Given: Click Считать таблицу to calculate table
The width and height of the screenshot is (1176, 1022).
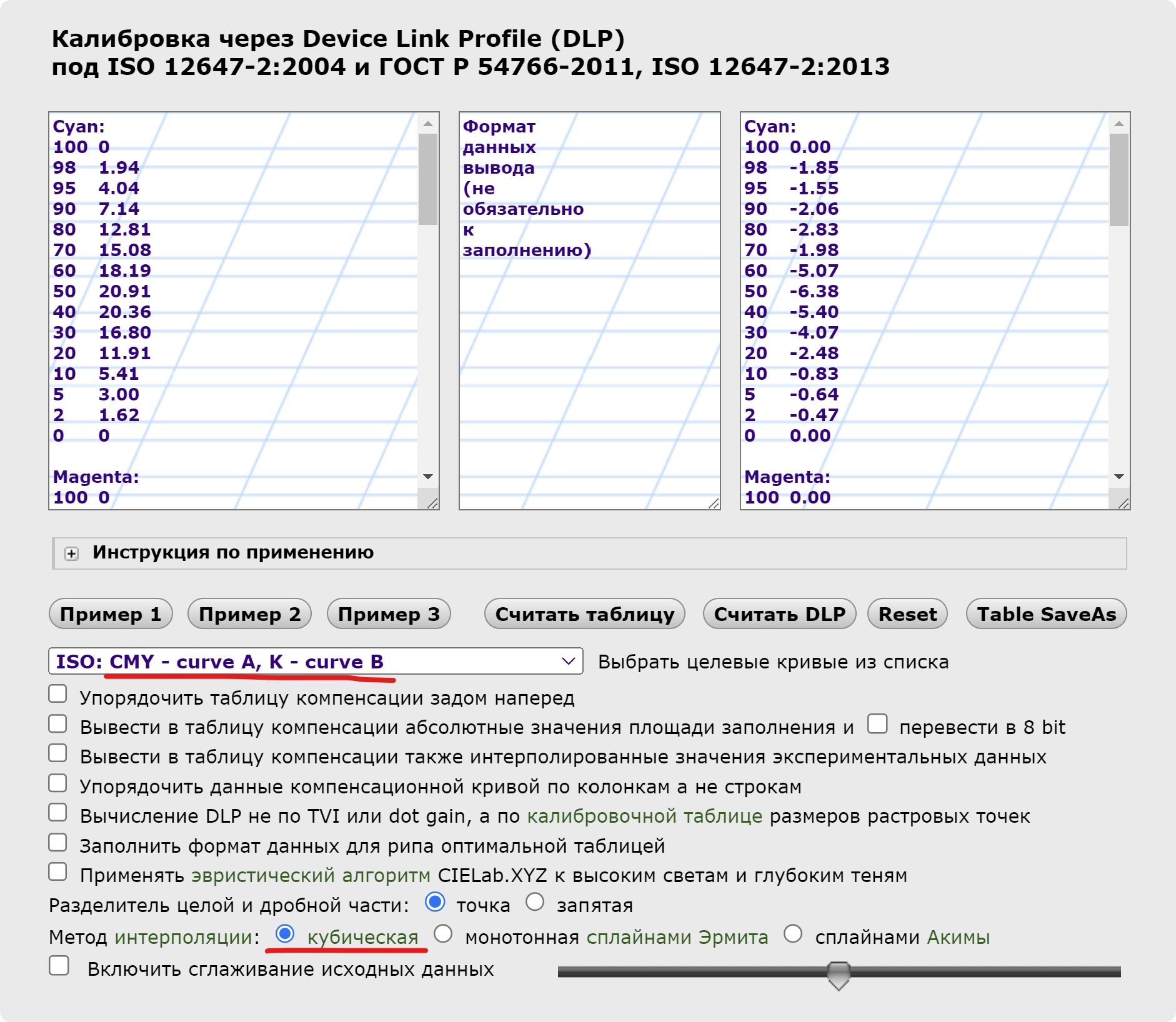Looking at the screenshot, I should (x=584, y=614).
